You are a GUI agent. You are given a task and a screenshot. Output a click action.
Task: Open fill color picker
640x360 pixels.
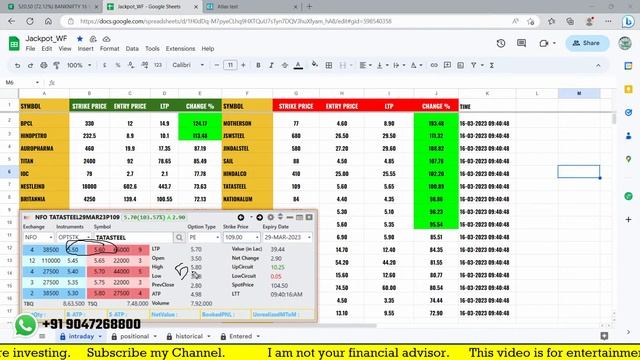314,64
